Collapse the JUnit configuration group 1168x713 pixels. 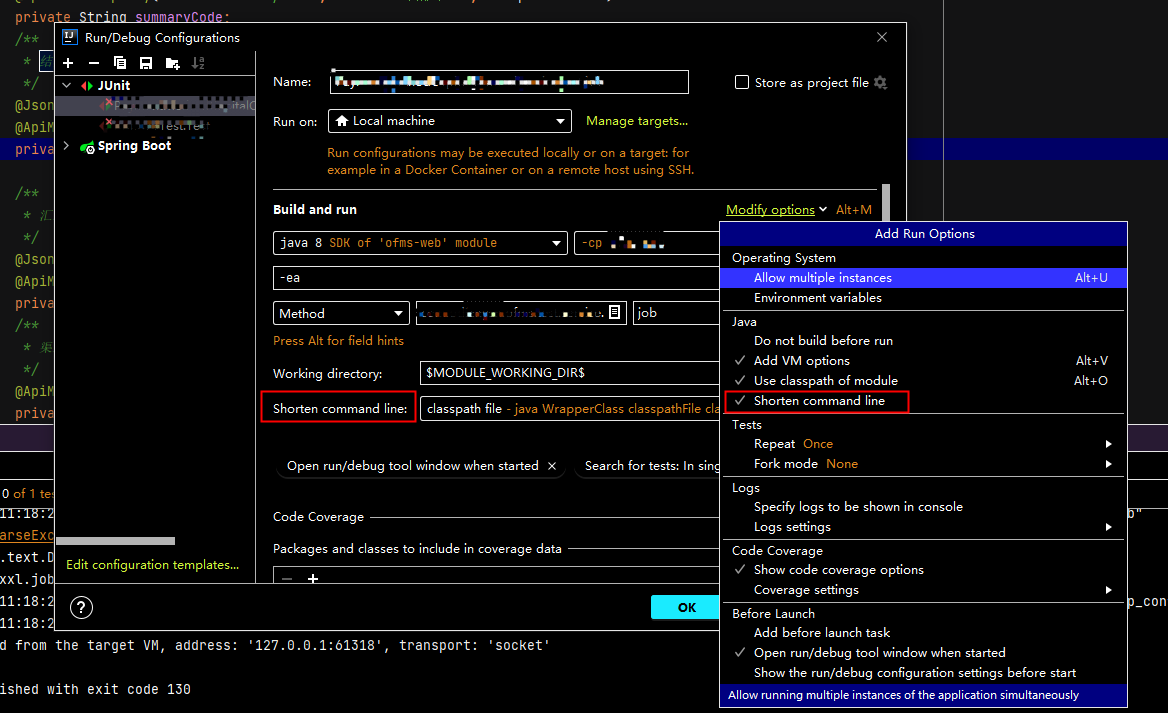tap(66, 85)
